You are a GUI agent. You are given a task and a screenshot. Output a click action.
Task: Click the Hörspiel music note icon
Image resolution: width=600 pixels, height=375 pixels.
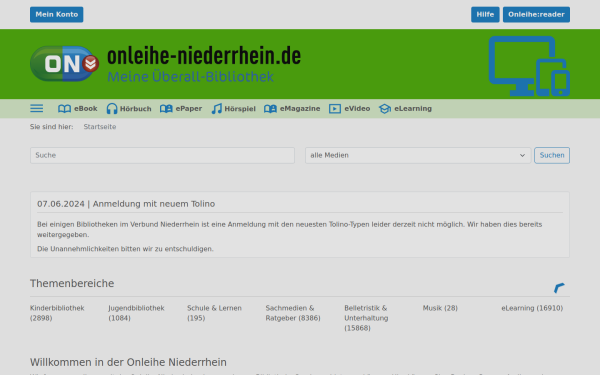point(217,109)
